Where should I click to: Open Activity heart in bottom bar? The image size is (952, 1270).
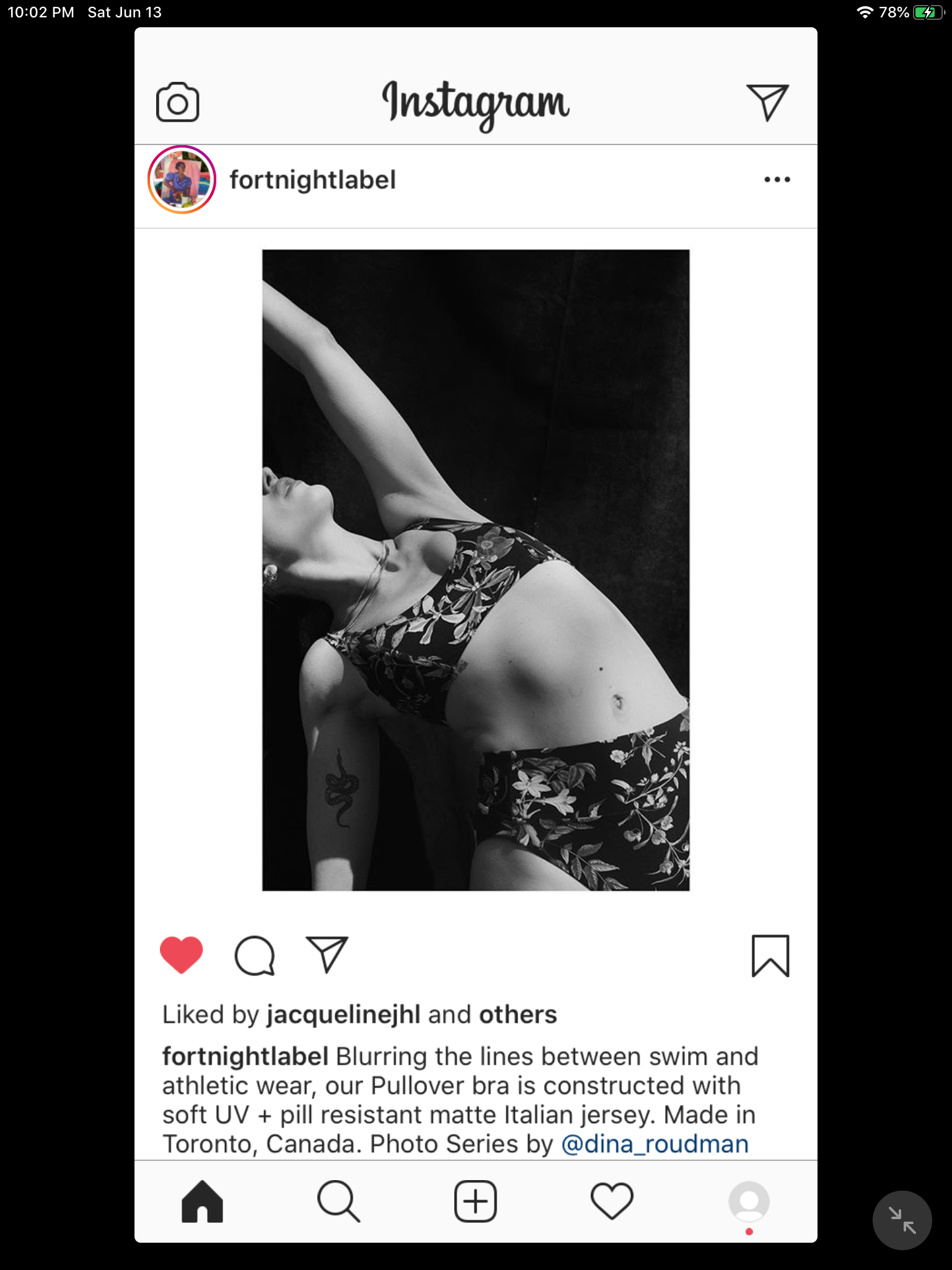pyautogui.click(x=612, y=1201)
